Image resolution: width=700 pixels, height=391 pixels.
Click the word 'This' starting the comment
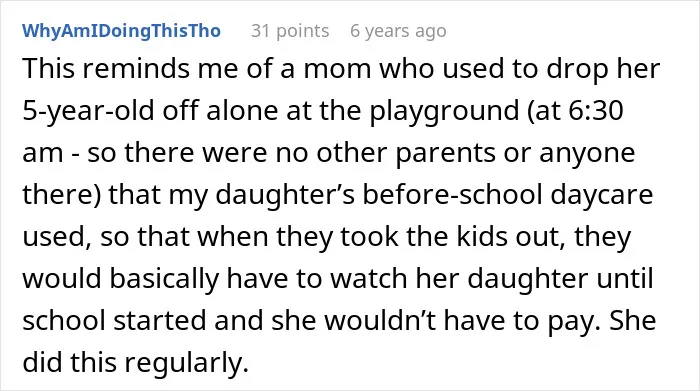pyautogui.click(x=48, y=68)
